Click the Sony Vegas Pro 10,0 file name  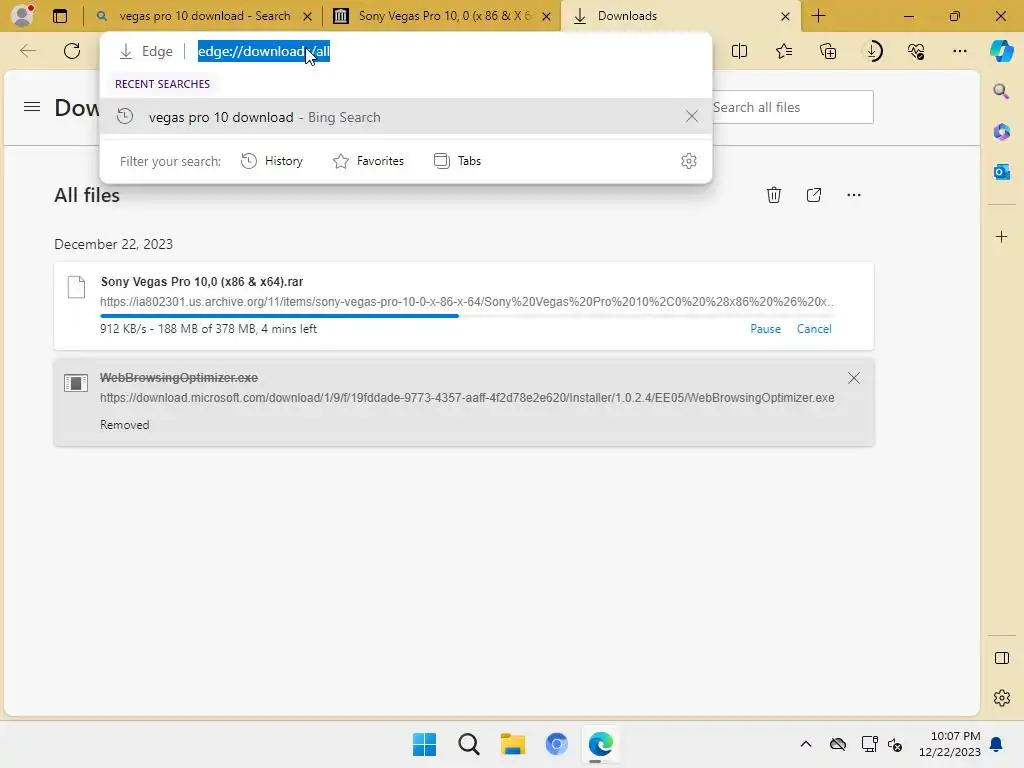tap(202, 281)
